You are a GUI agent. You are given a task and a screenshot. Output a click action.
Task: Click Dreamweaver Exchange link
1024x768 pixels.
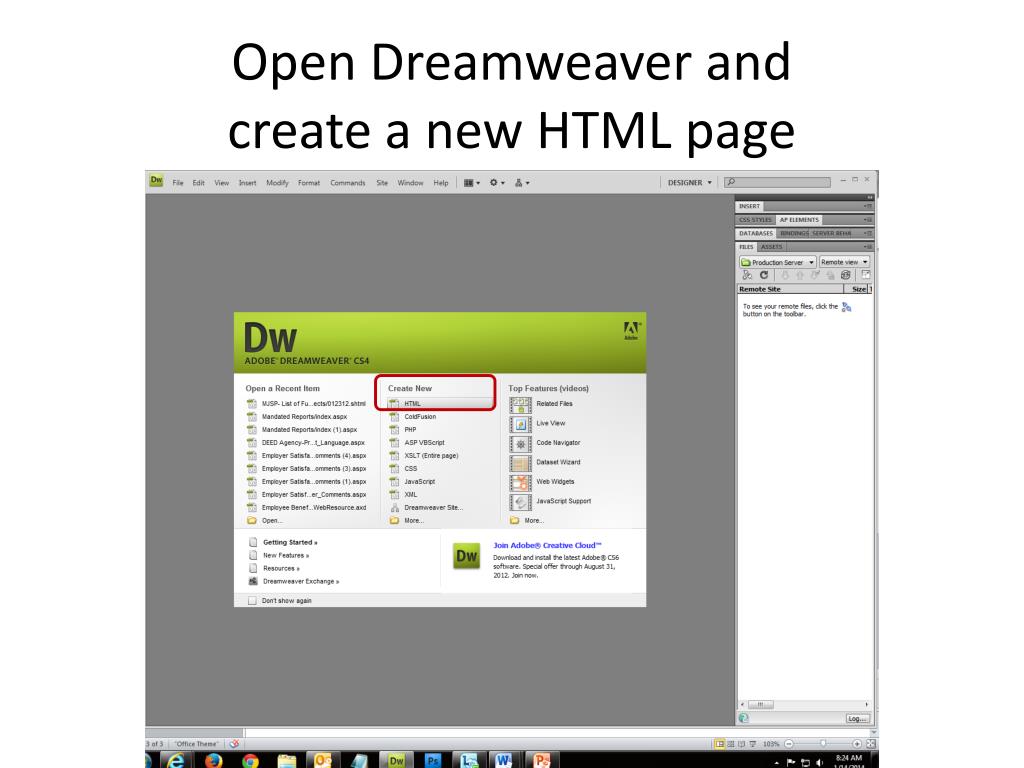[301, 581]
